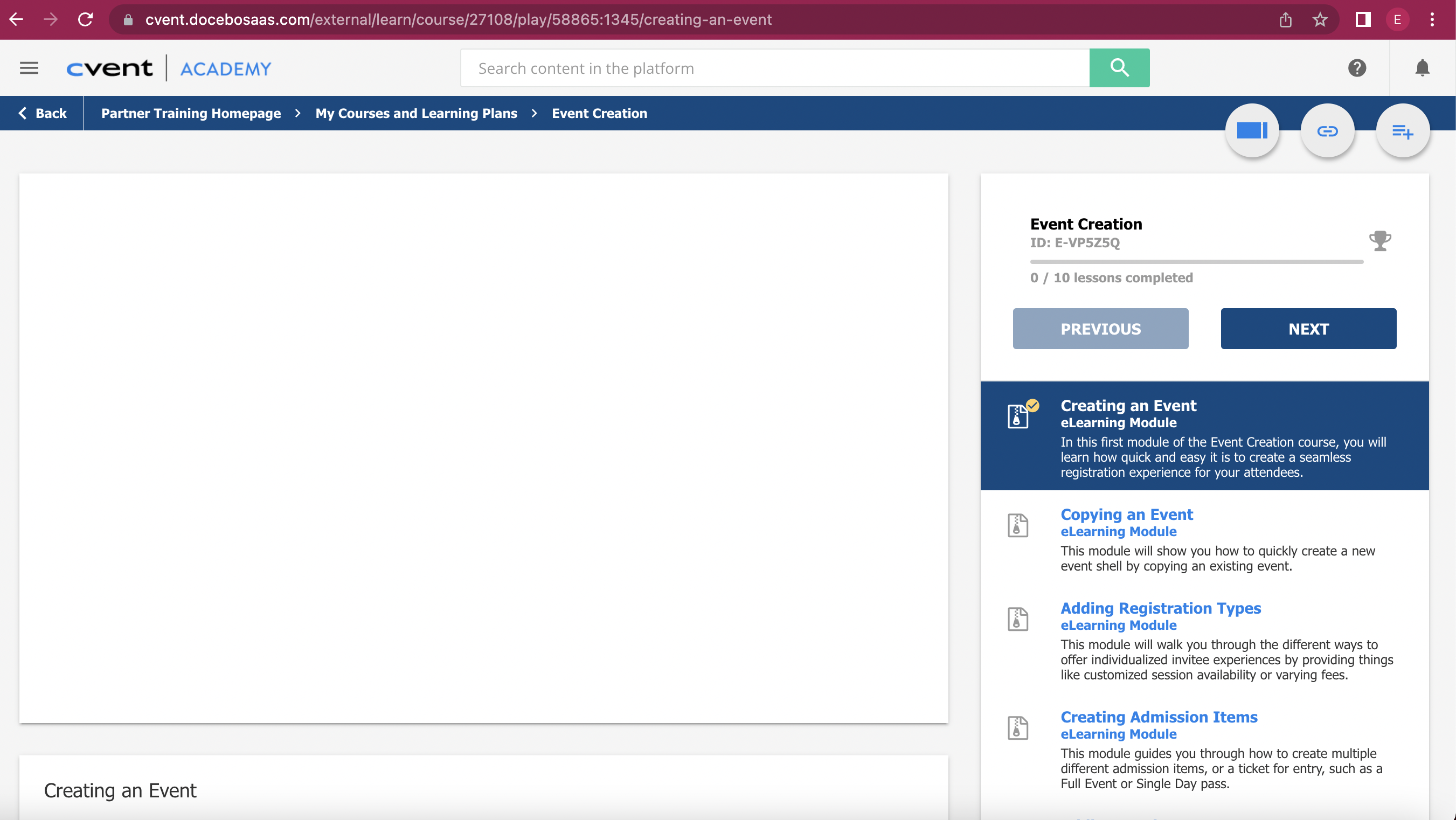Viewport: 1456px width, 820px height.
Task: Click the lessons completed progress bar
Action: (1196, 262)
